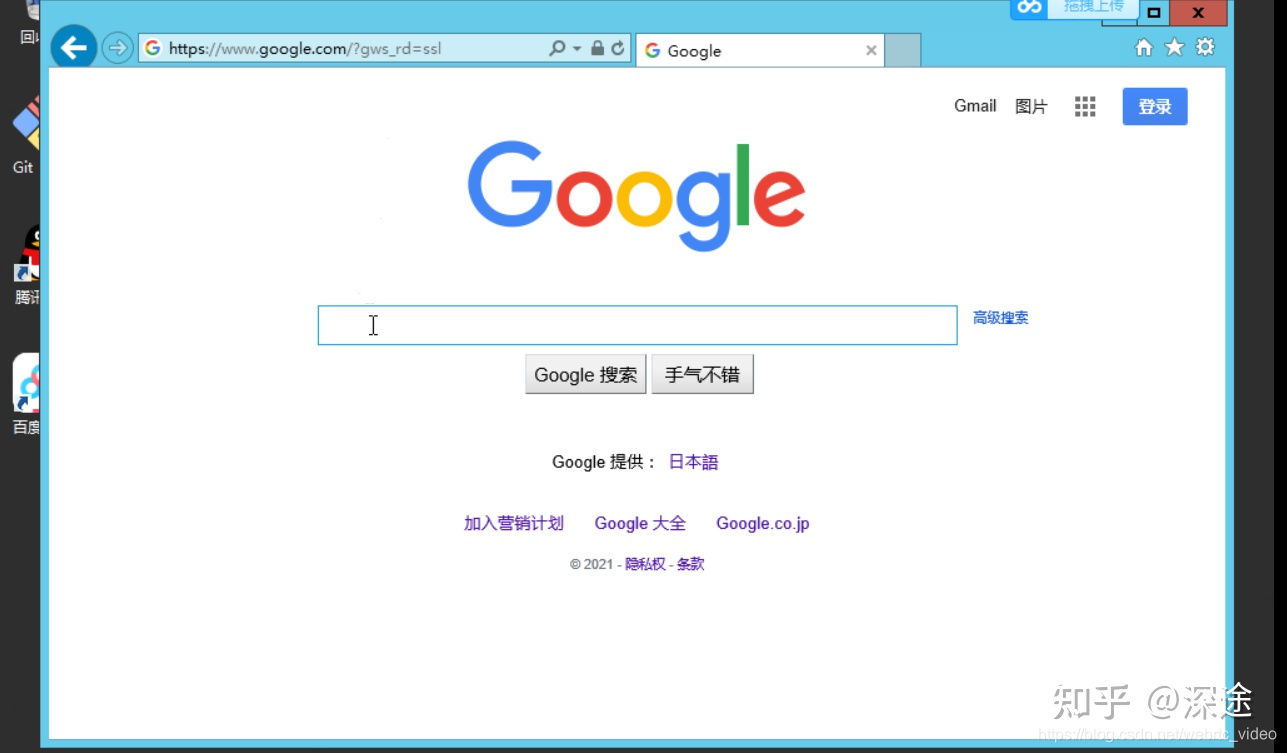Open the 加入营销计划 link
This screenshot has height=753, width=1287.
click(514, 523)
